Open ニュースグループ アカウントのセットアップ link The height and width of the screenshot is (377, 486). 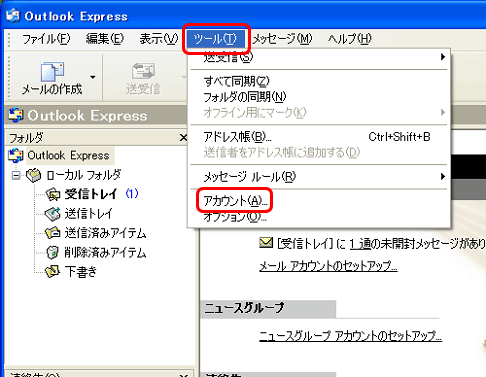click(350, 336)
